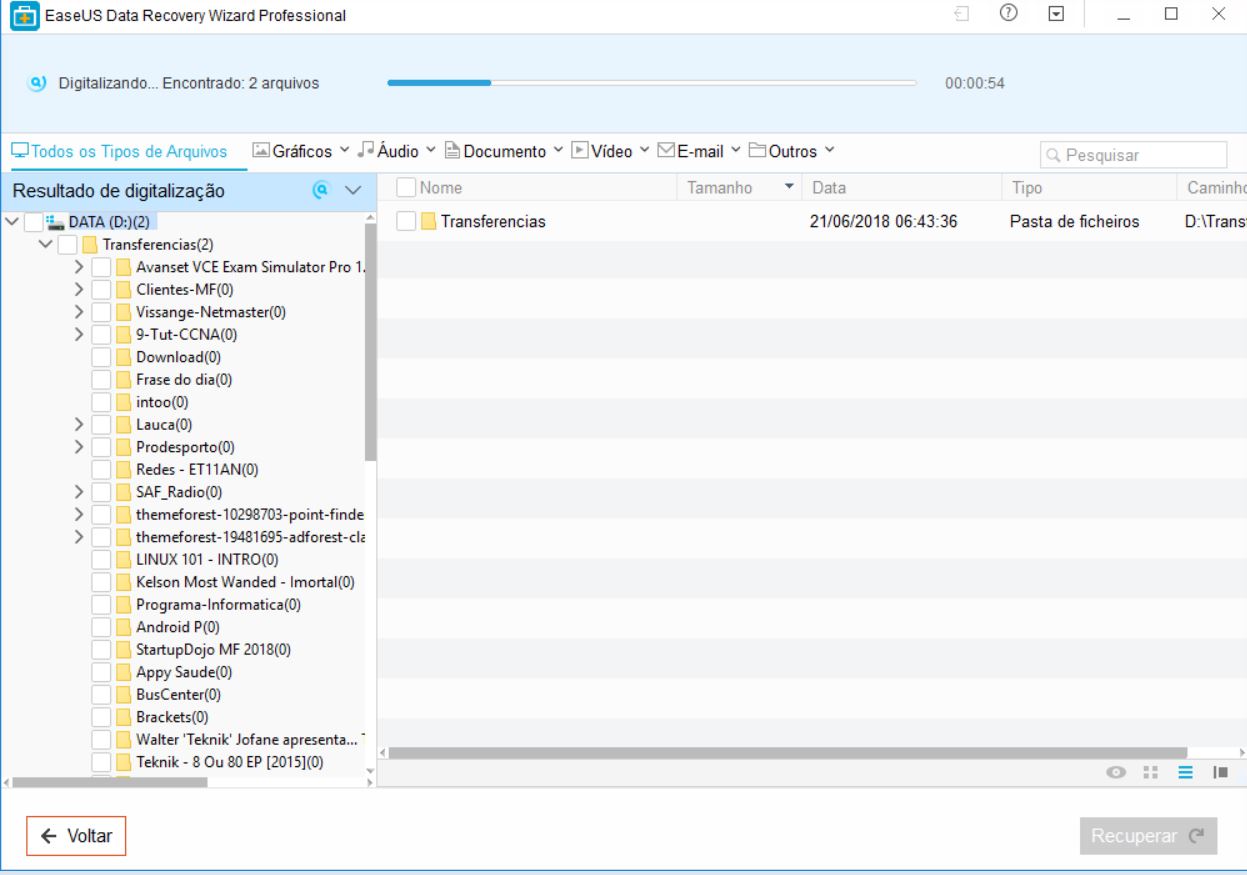Click the import scan status icon in title bar
Screen dimensions: 1247x875
pyautogui.click(x=962, y=14)
